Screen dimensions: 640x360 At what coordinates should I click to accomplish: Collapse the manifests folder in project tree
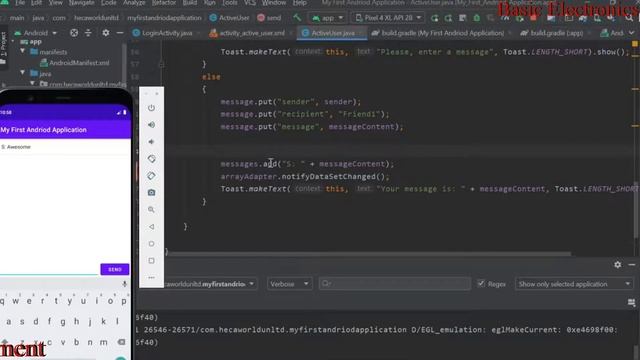pos(23,51)
